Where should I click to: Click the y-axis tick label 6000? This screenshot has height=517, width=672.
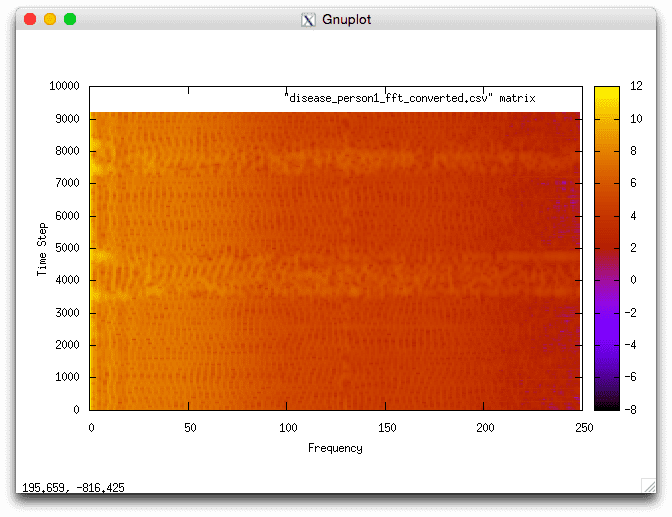[x=67, y=216]
